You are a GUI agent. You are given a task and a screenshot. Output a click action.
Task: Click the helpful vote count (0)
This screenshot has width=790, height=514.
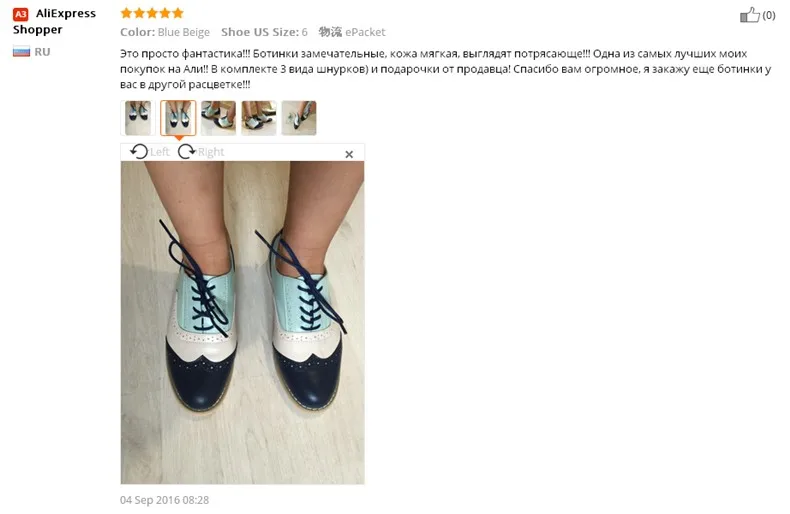click(x=768, y=15)
